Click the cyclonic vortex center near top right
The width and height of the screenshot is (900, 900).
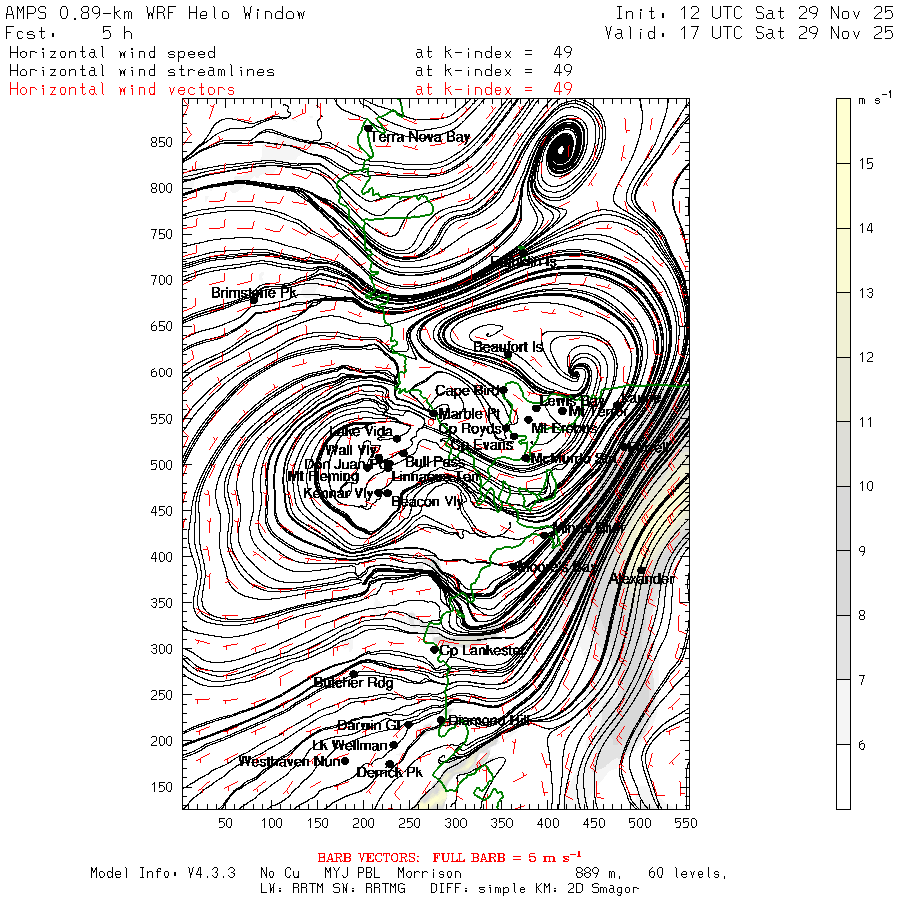561,150
